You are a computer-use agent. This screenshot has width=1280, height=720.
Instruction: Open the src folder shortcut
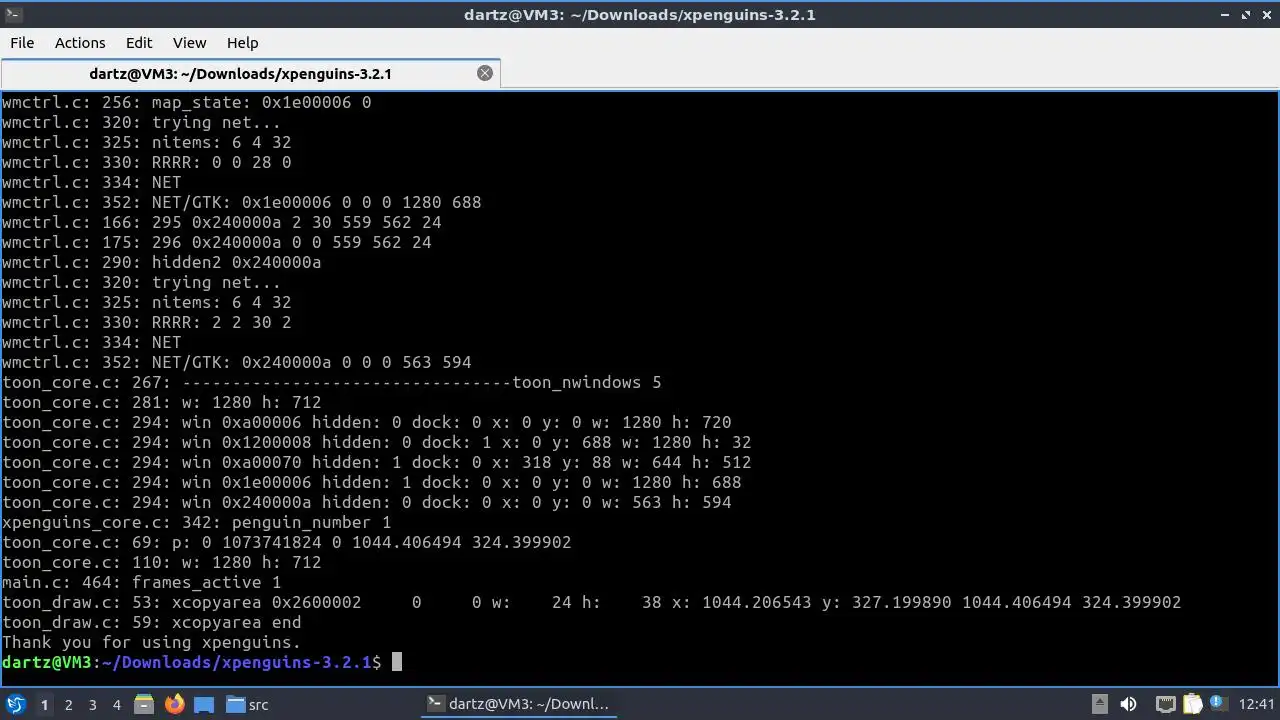[x=247, y=704]
